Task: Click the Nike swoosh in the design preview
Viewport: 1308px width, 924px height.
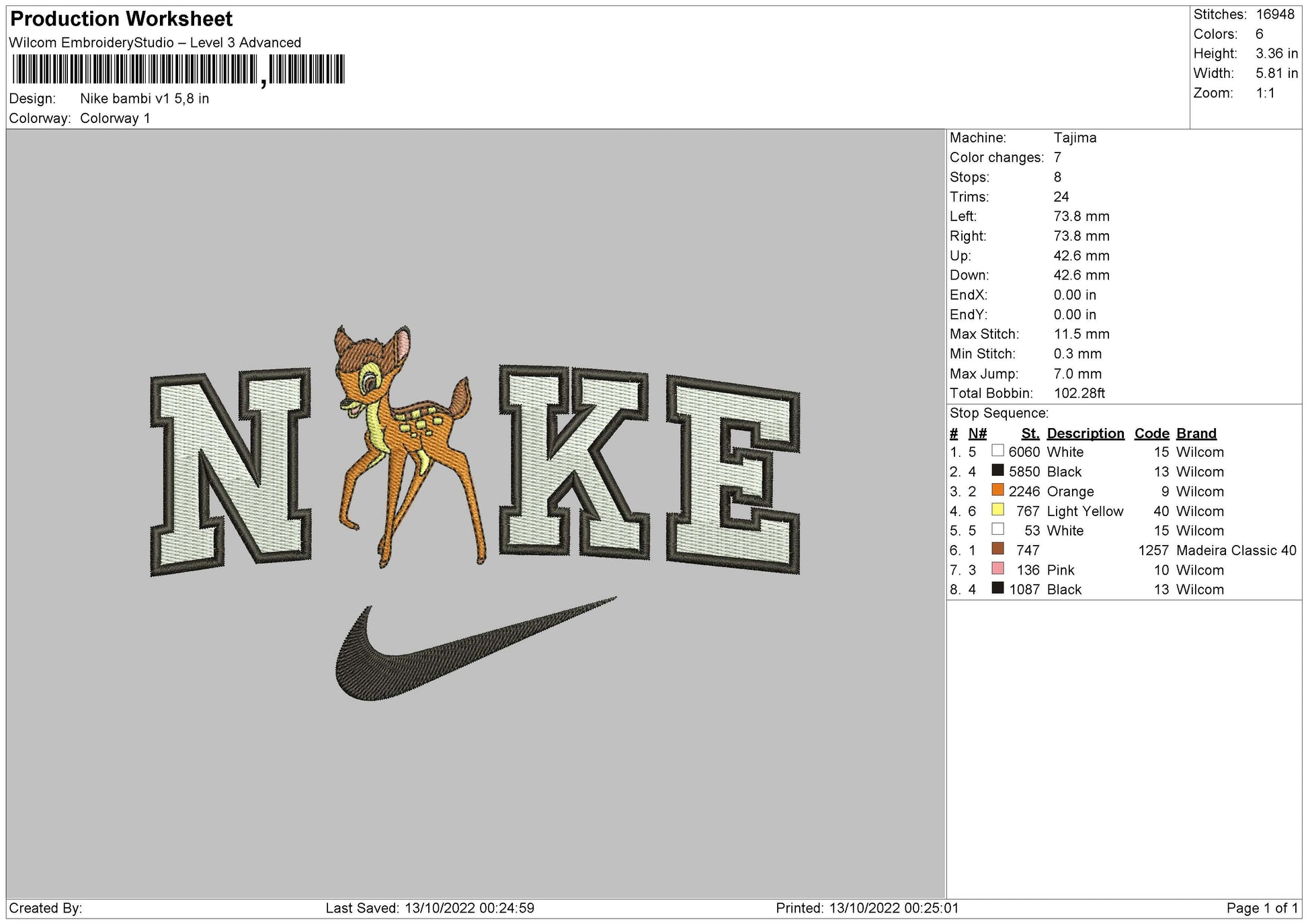Action: point(475,648)
